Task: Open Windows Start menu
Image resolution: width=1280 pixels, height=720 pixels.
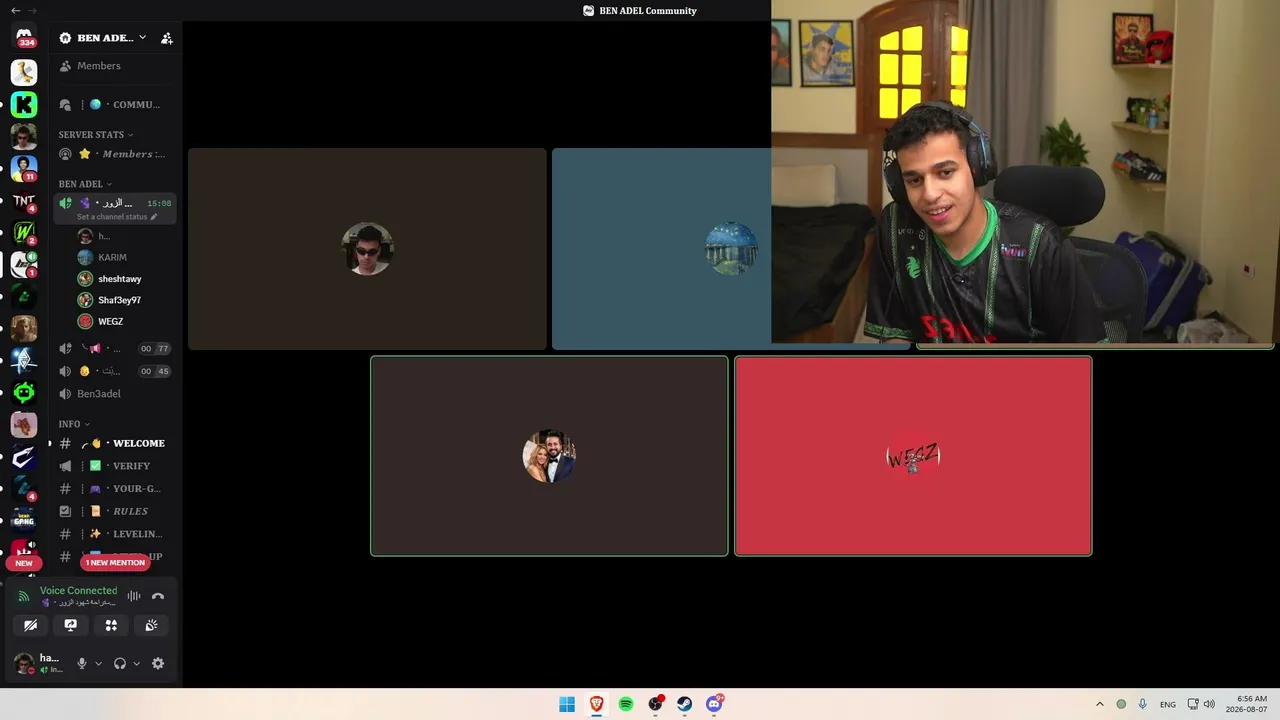Action: pos(567,704)
